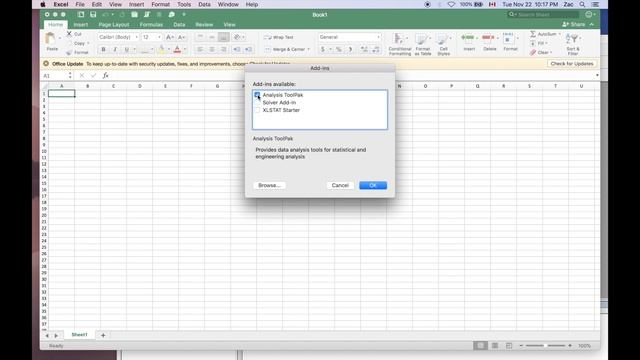
Task: Confirm add-ins with the OK button
Action: click(x=373, y=185)
